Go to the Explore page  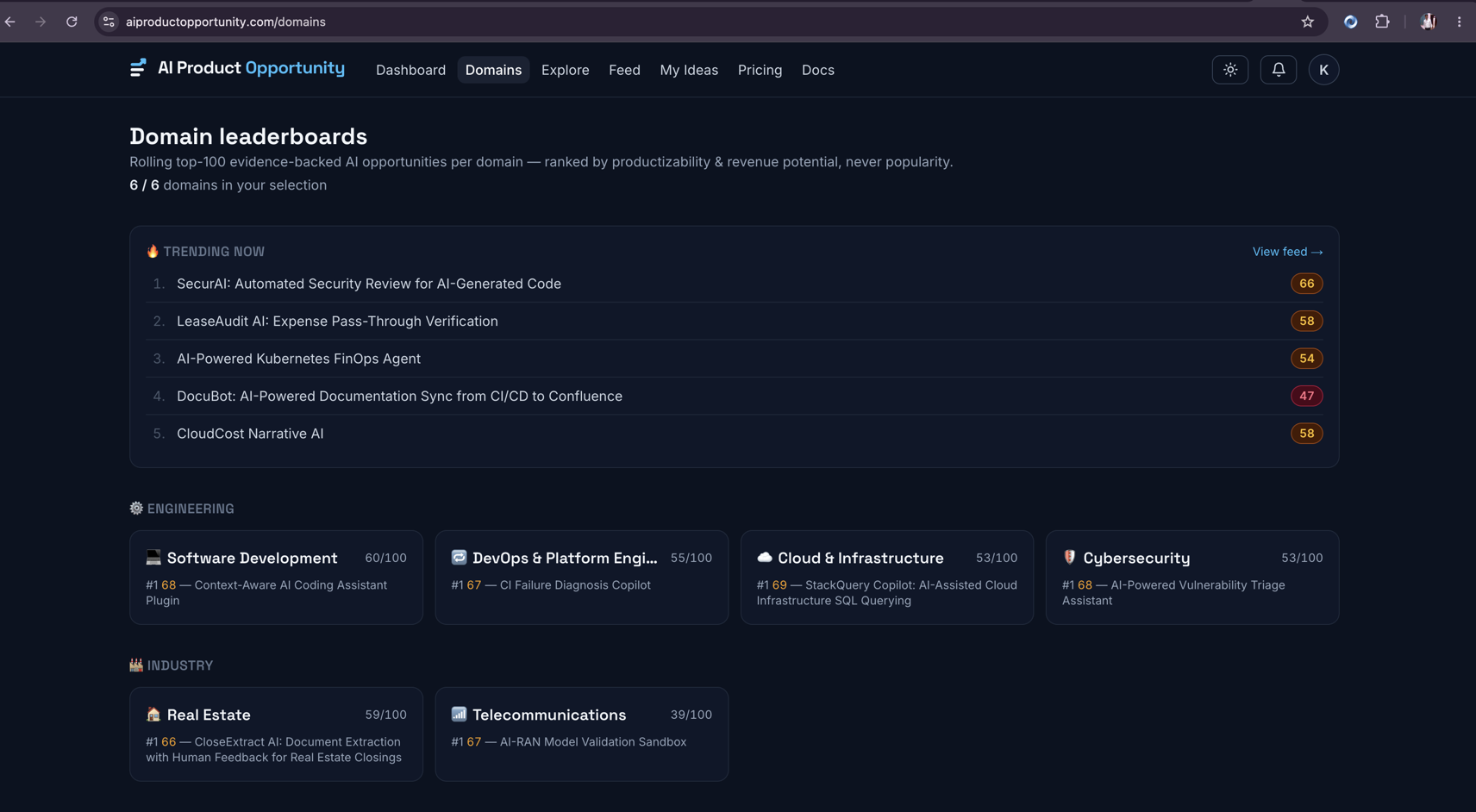[x=566, y=70]
